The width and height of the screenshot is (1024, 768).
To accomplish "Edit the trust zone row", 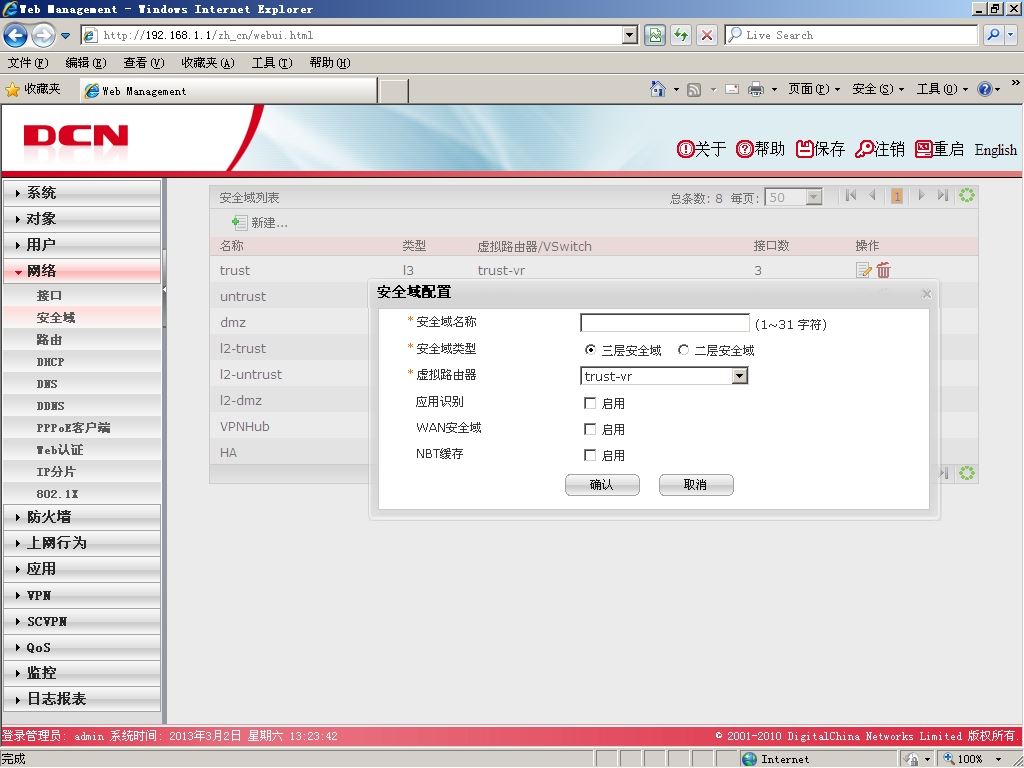I will coord(863,270).
